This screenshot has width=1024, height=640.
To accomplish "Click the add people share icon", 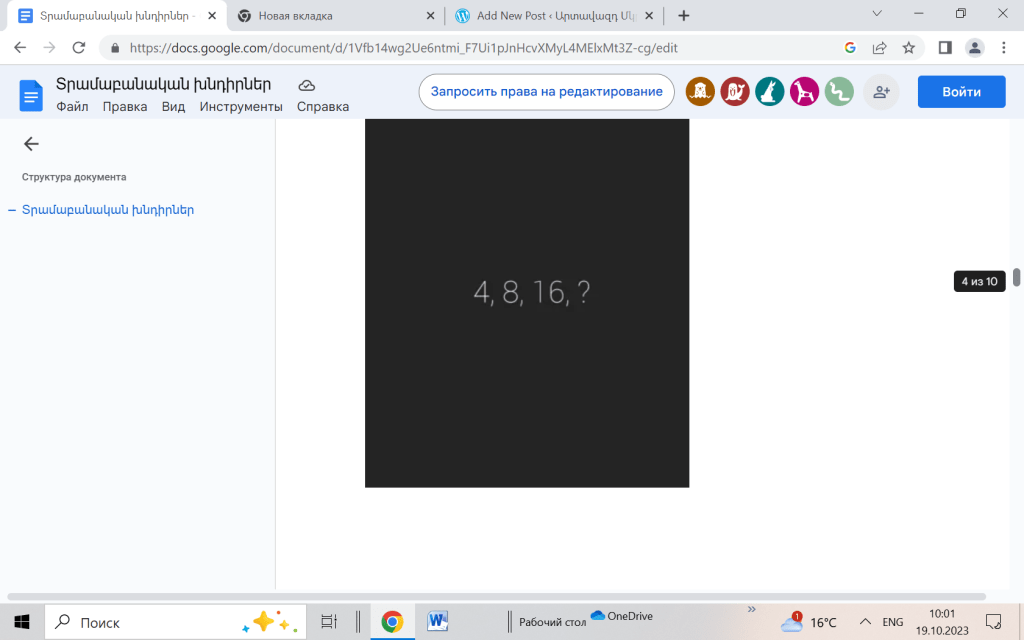I will tap(881, 92).
